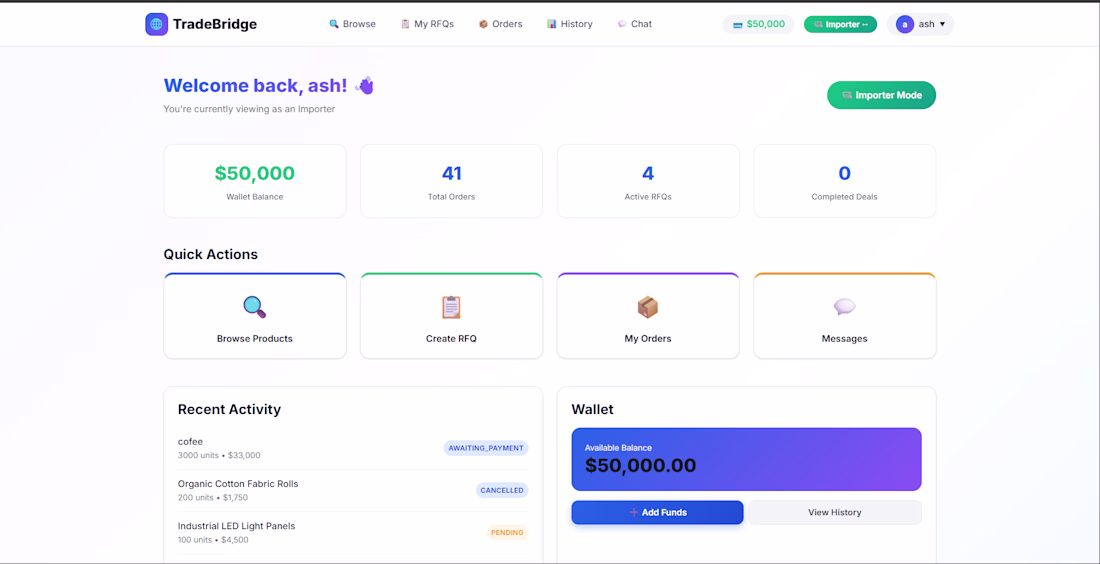The image size is (1100, 564).
Task: Click the TradeBridge globe logo icon
Action: point(156,24)
